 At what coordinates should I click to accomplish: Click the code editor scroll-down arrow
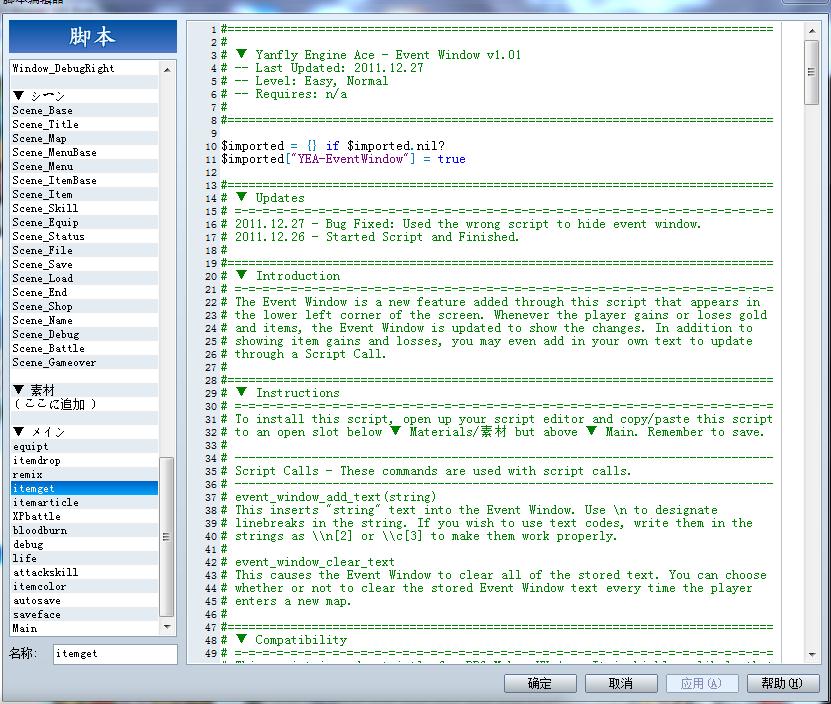(812, 655)
